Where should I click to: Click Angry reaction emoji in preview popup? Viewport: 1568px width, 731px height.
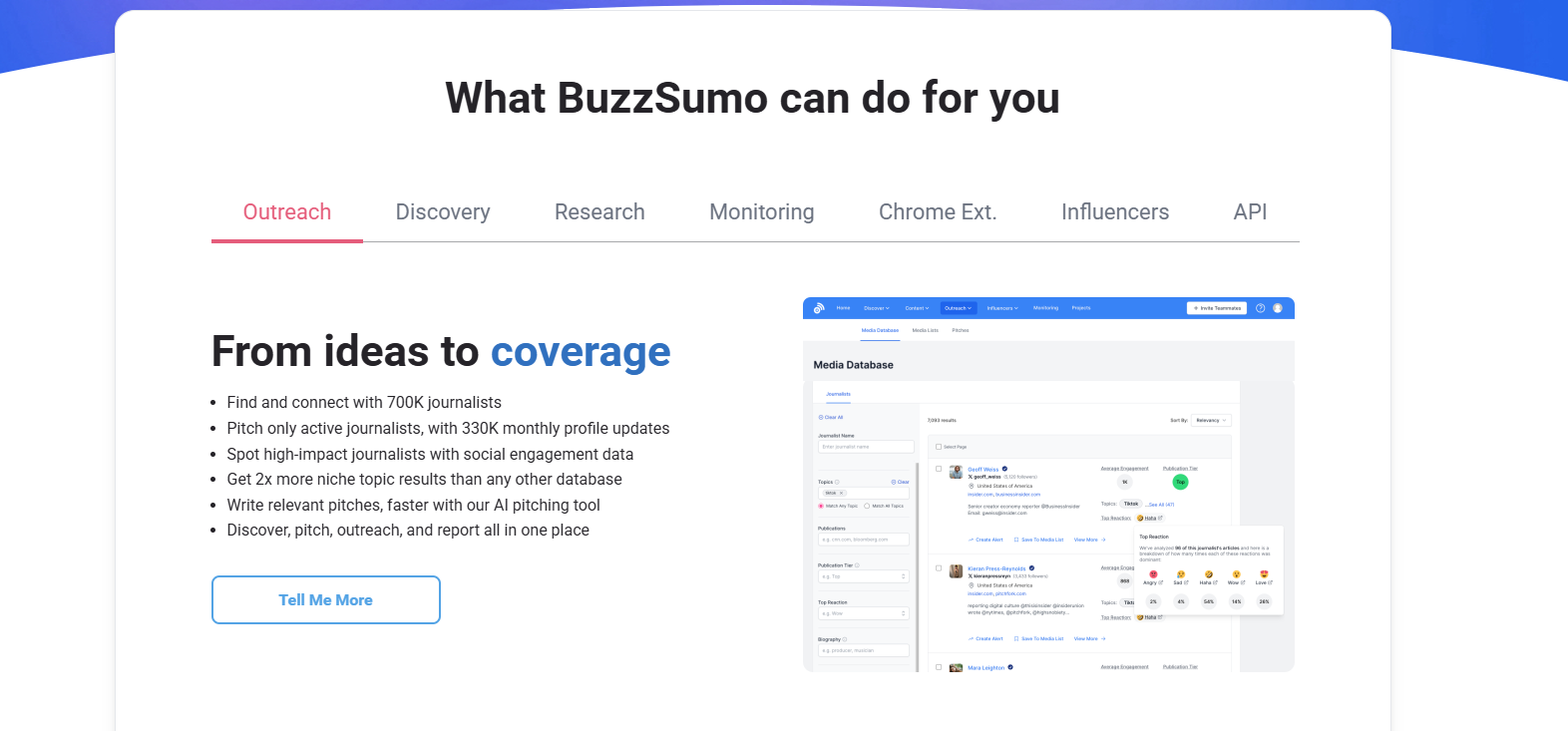[1153, 574]
